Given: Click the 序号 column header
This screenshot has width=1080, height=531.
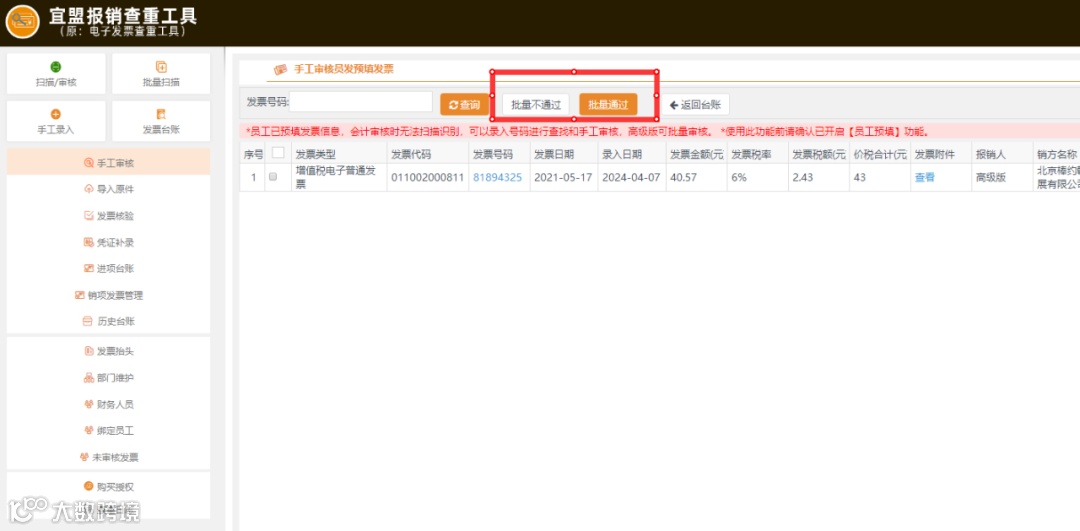Looking at the screenshot, I should point(253,154).
